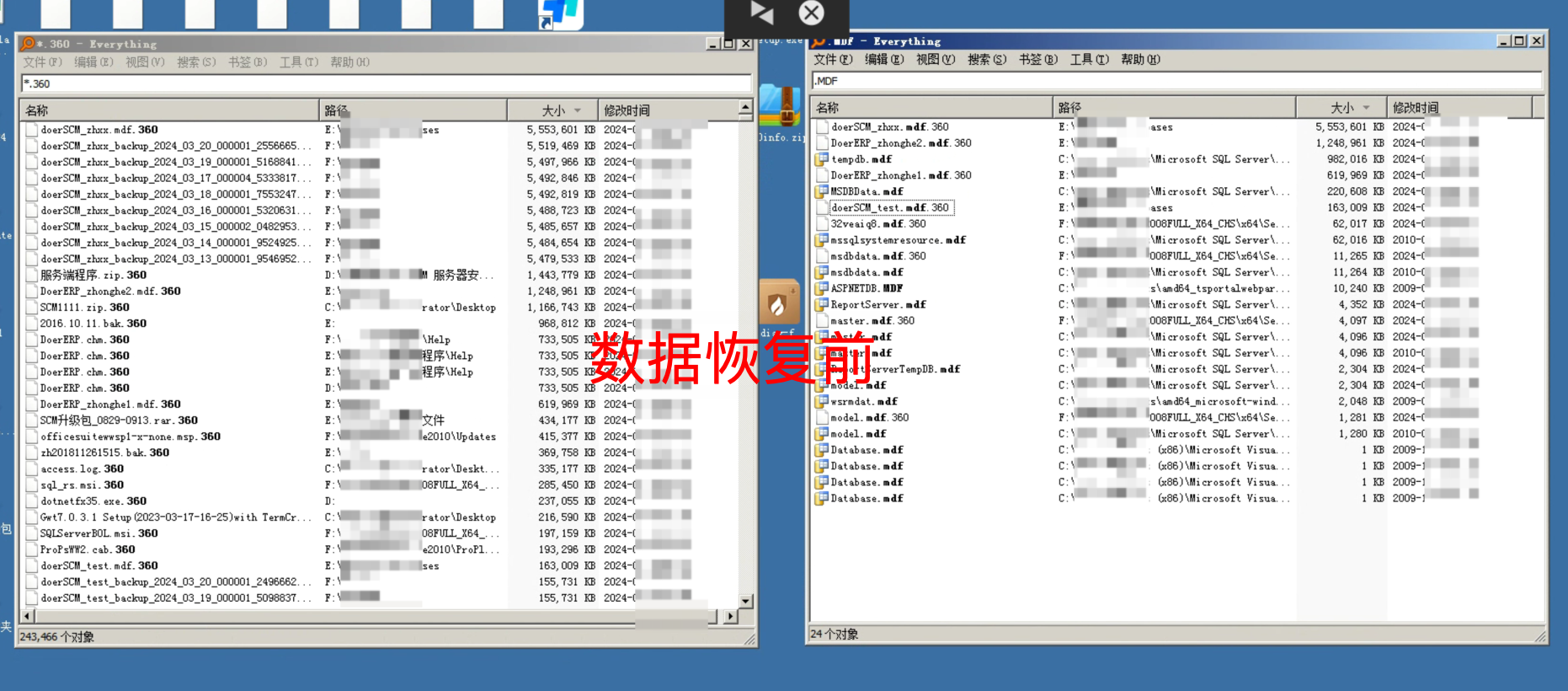This screenshot has height=691, width=1568.
Task: Click size value "982,016 KB"
Action: tap(1355, 159)
